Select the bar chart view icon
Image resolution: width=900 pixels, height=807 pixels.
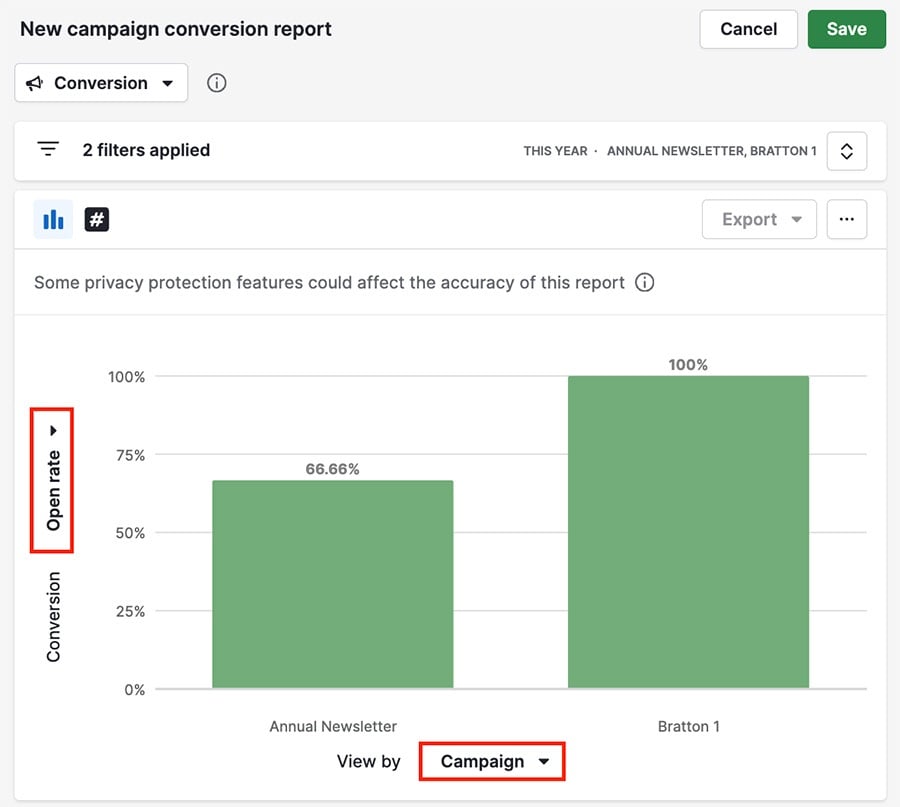pos(53,219)
